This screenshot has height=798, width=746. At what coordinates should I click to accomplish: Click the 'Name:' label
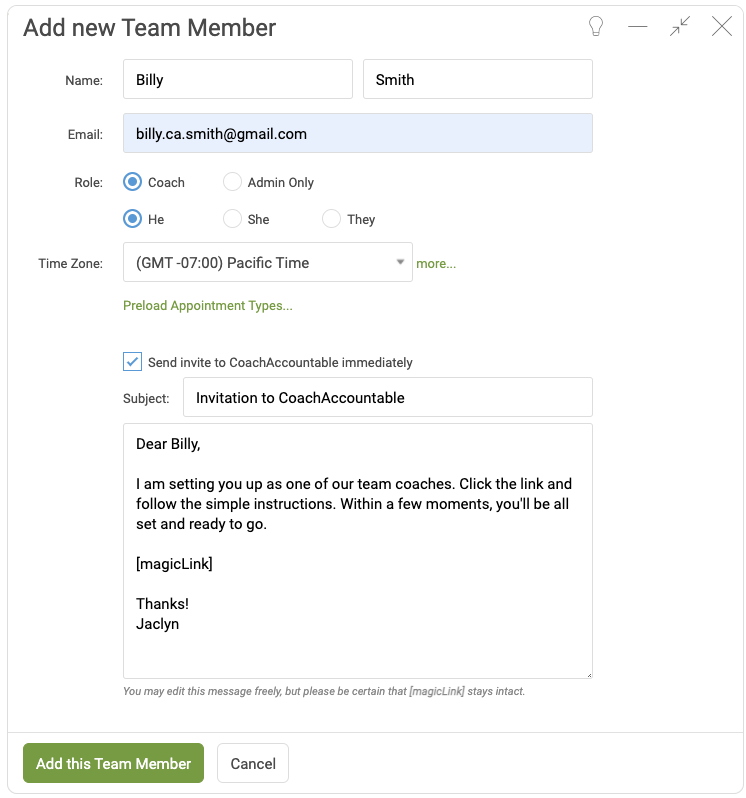point(84,80)
